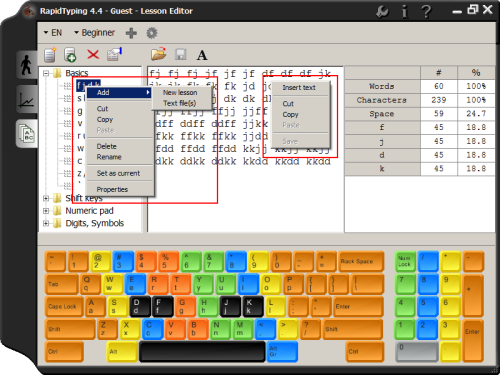The image size is (500, 375).
Task: Click the black F key on keyboard
Action: [163, 306]
